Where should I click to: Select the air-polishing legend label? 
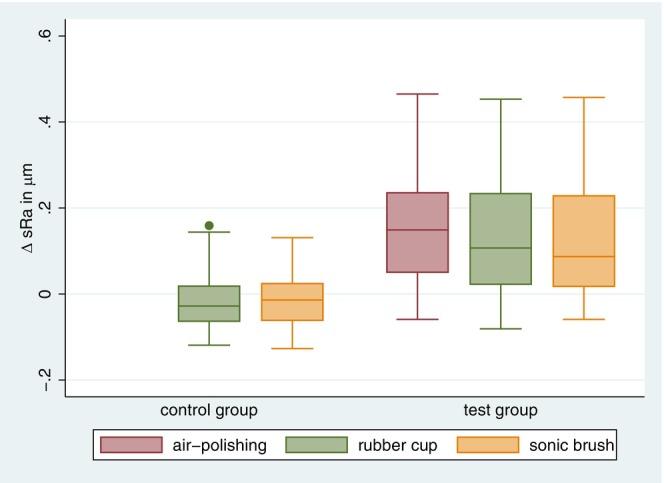coord(217,446)
